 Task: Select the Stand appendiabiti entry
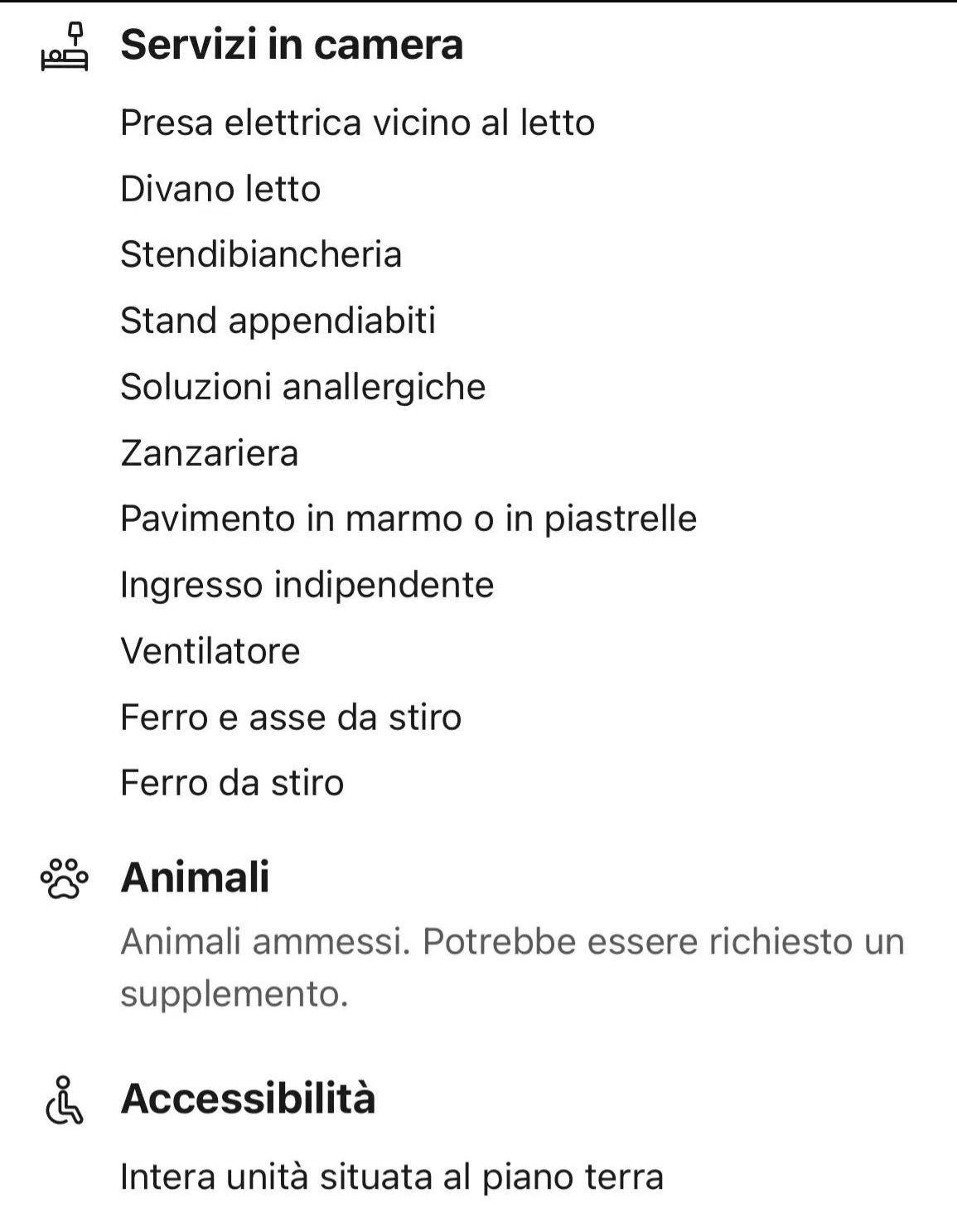tap(278, 321)
